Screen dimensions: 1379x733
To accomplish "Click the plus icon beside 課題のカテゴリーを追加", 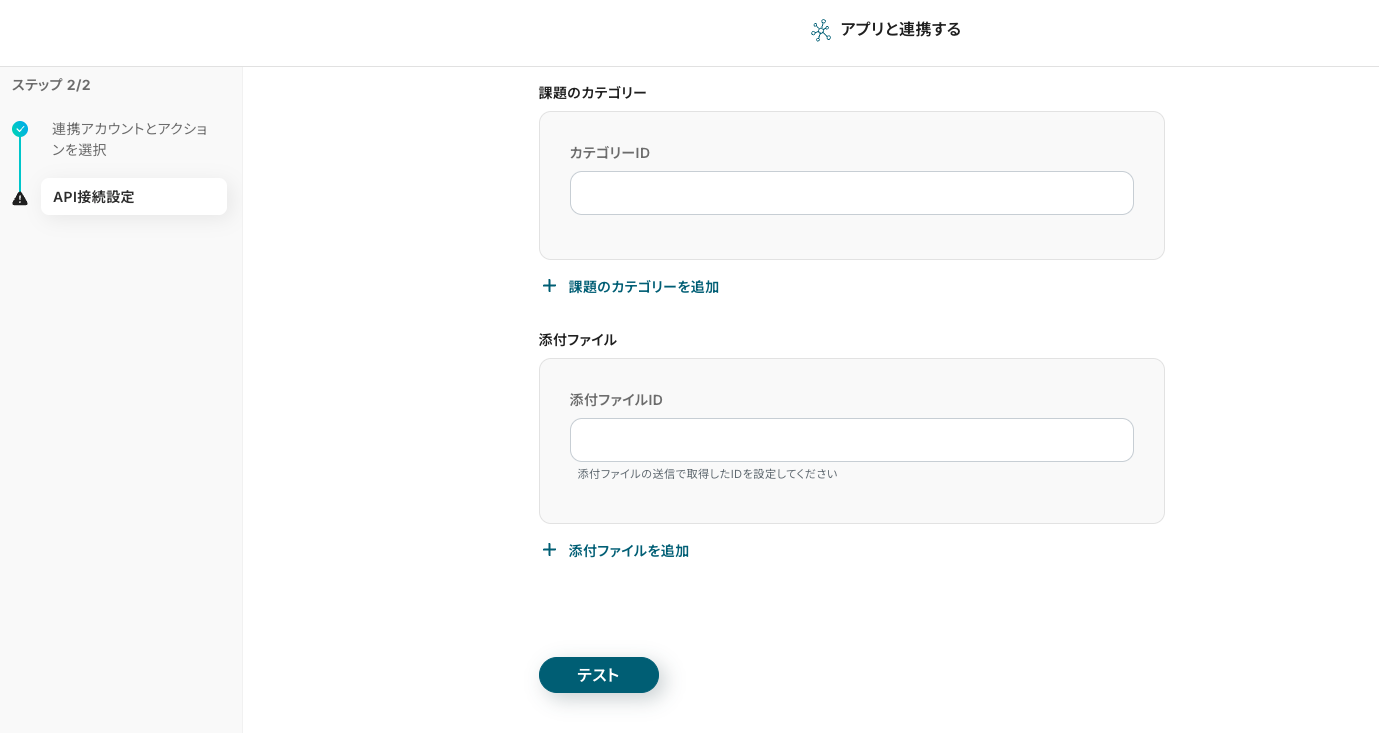I will click(549, 286).
